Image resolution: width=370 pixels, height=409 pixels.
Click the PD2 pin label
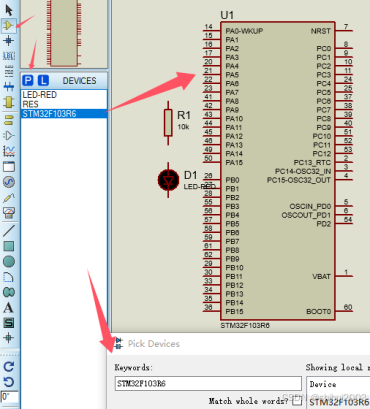[x=324, y=224]
